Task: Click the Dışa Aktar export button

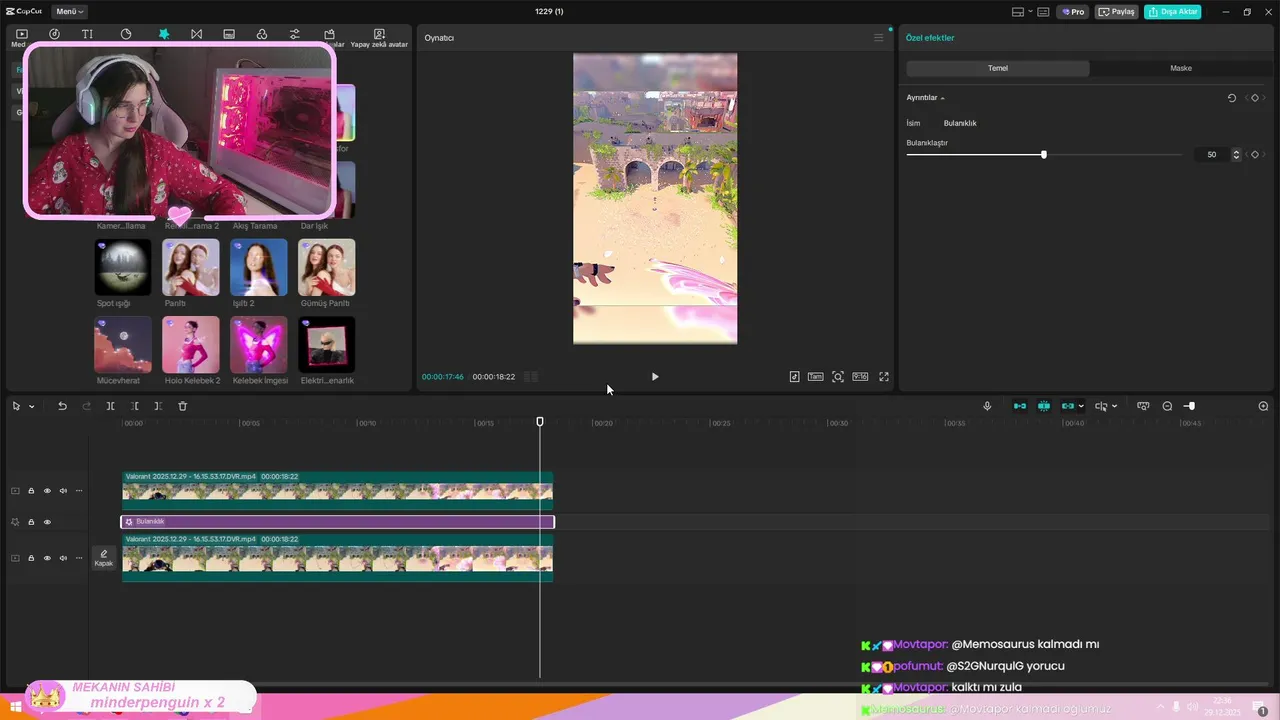Action: (1173, 12)
